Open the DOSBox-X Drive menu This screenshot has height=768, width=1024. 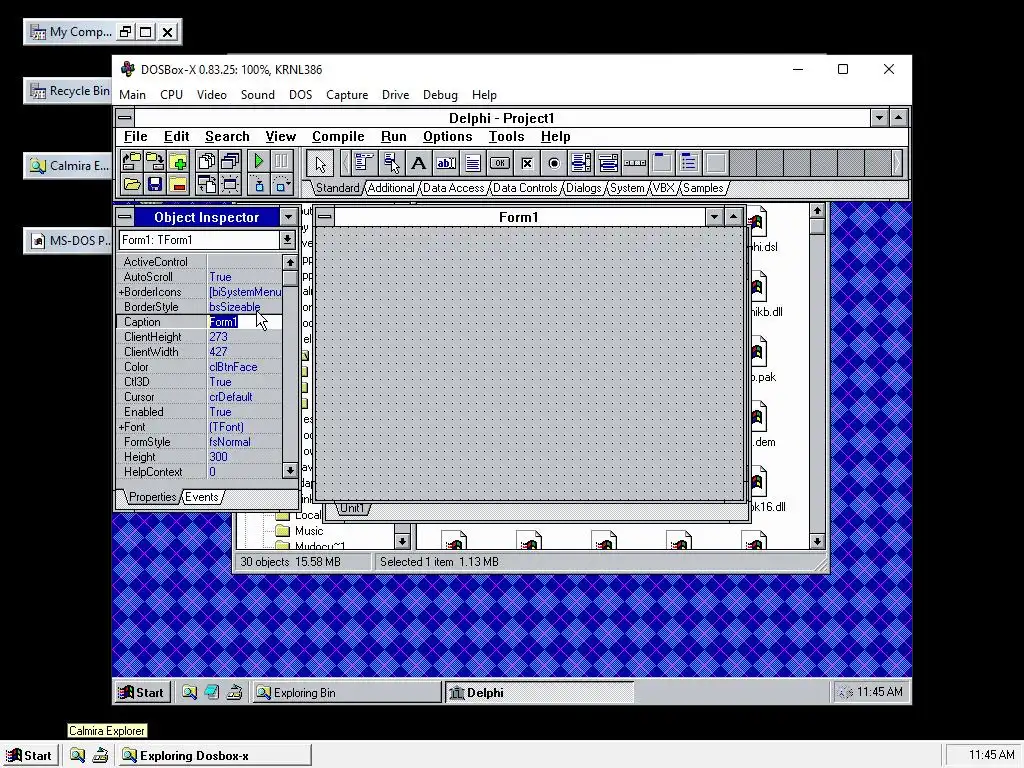point(395,95)
